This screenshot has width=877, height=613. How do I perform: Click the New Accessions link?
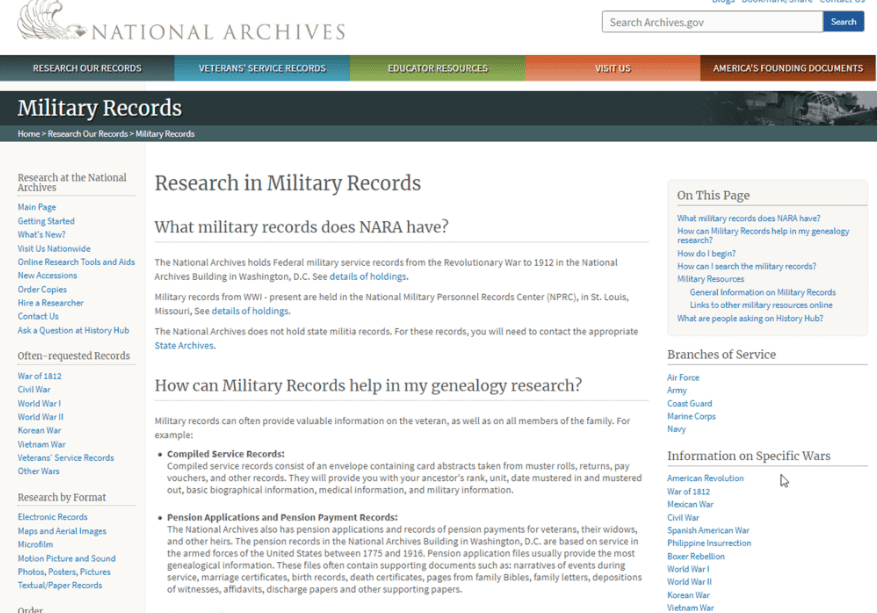[x=47, y=275]
